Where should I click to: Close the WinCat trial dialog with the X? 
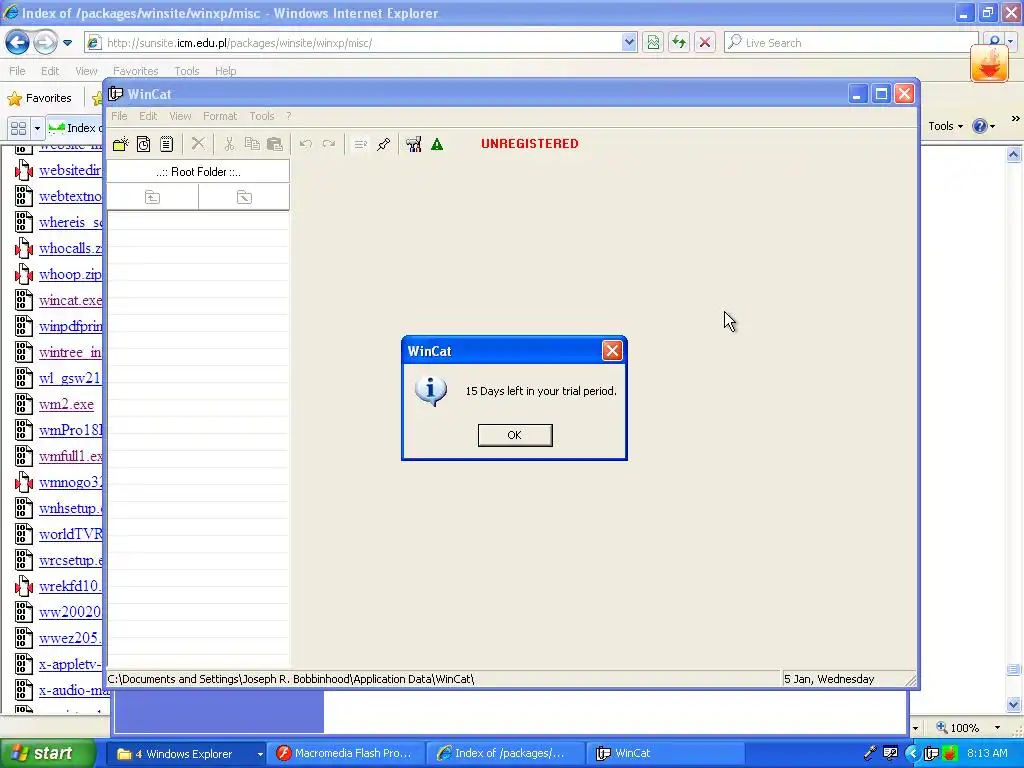point(612,351)
